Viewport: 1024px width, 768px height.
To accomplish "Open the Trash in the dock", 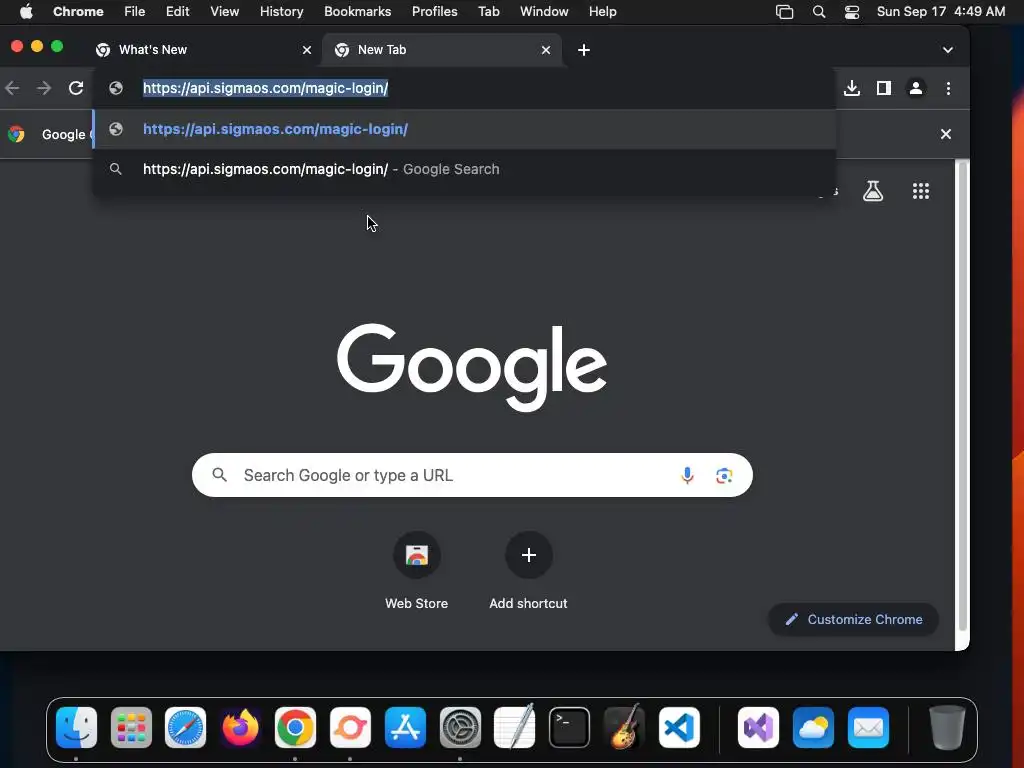I will point(947,728).
